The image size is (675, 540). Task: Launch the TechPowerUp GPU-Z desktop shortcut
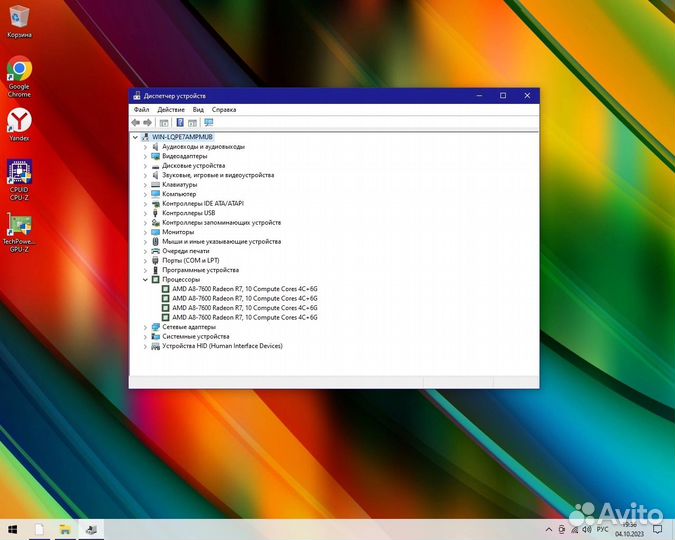coord(19,233)
